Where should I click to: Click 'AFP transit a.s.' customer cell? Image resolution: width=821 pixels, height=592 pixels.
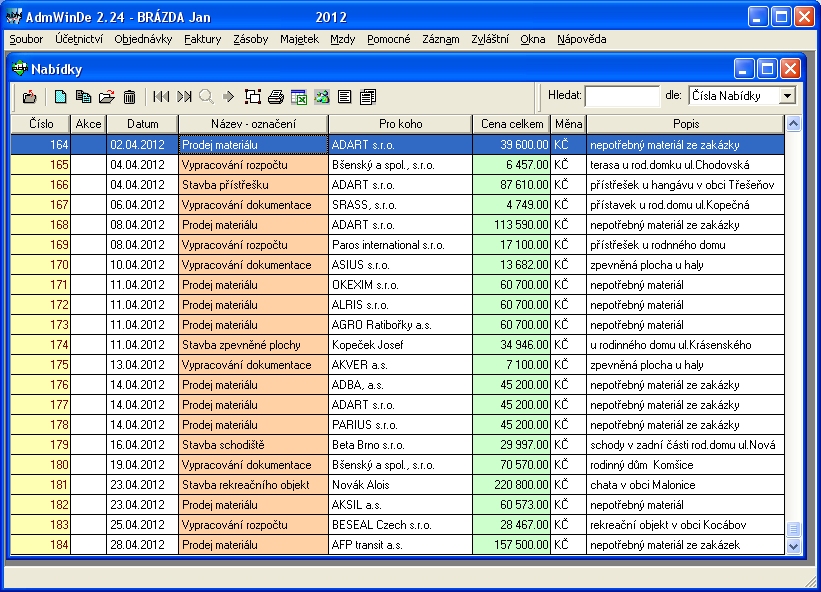(400, 545)
